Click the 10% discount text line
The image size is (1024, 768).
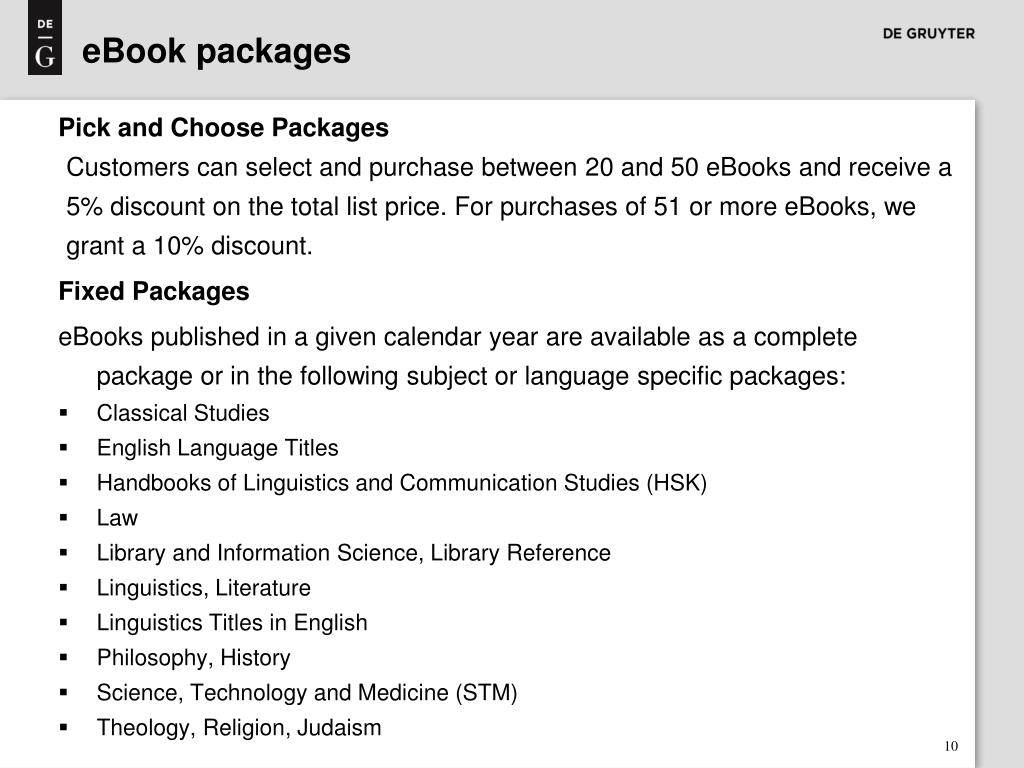189,246
